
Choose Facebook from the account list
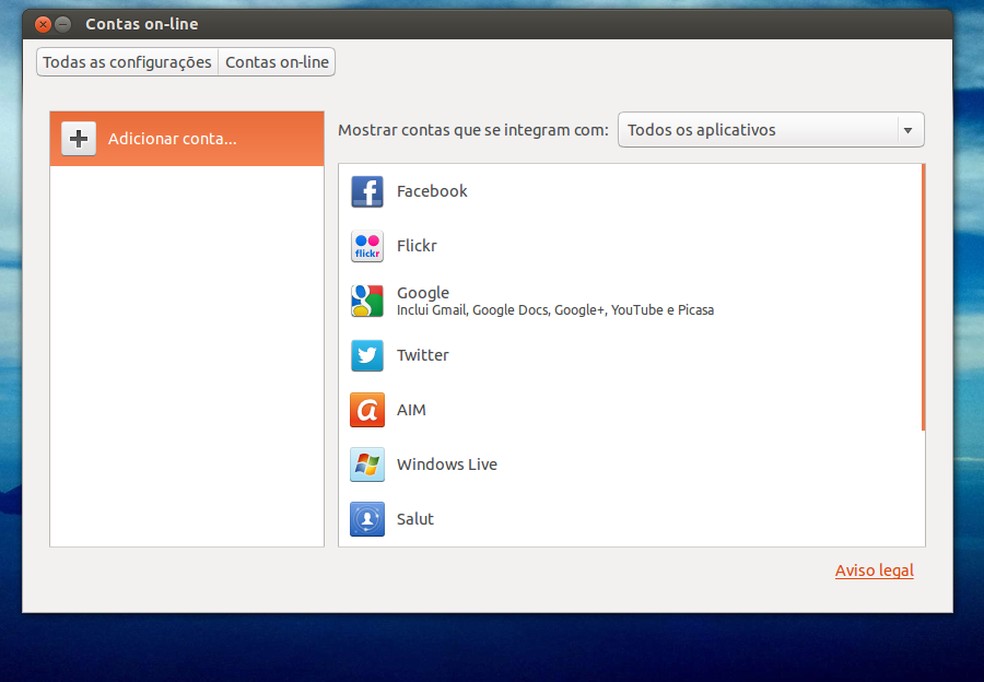coord(431,191)
